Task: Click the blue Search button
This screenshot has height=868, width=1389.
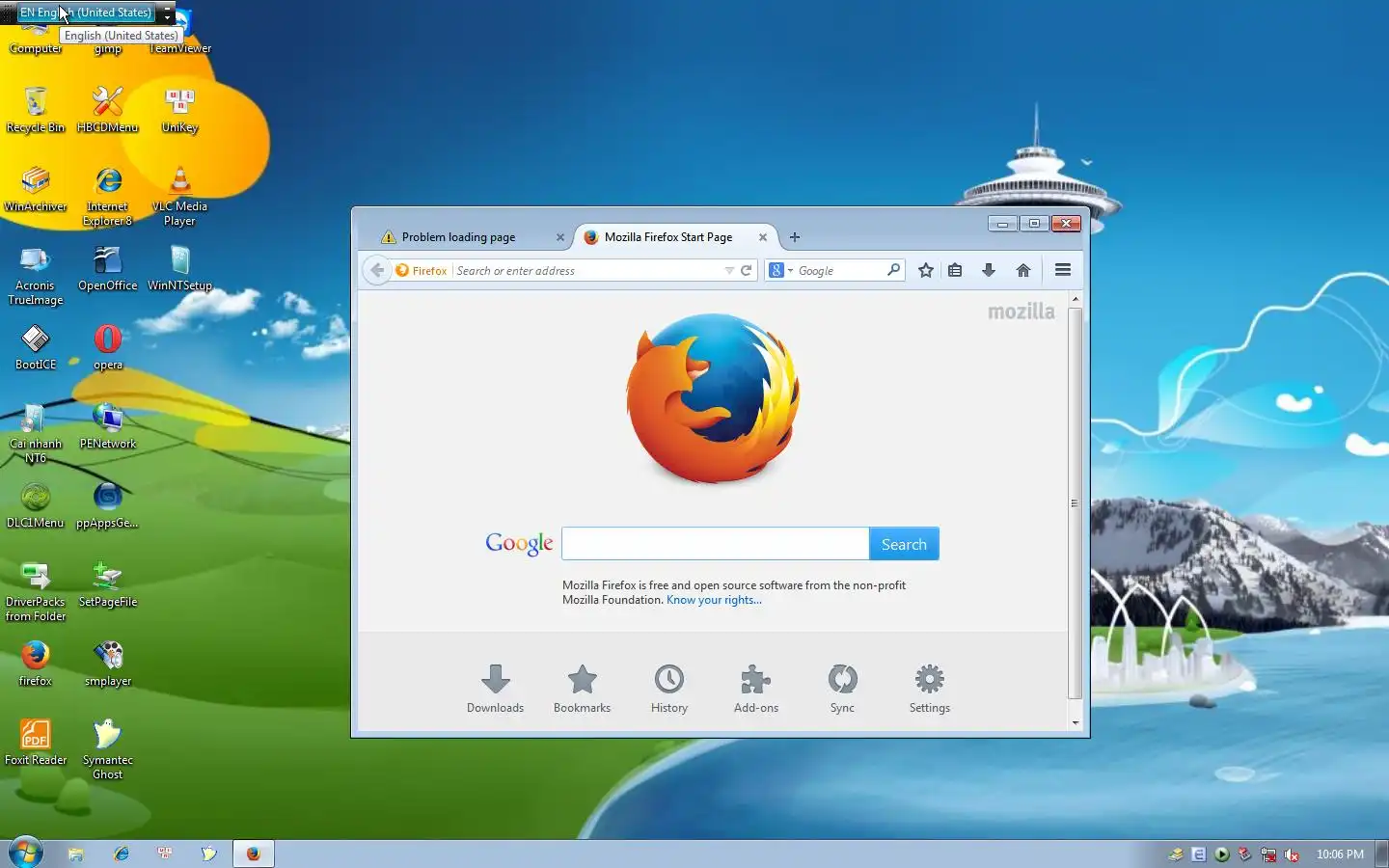Action: [x=904, y=544]
